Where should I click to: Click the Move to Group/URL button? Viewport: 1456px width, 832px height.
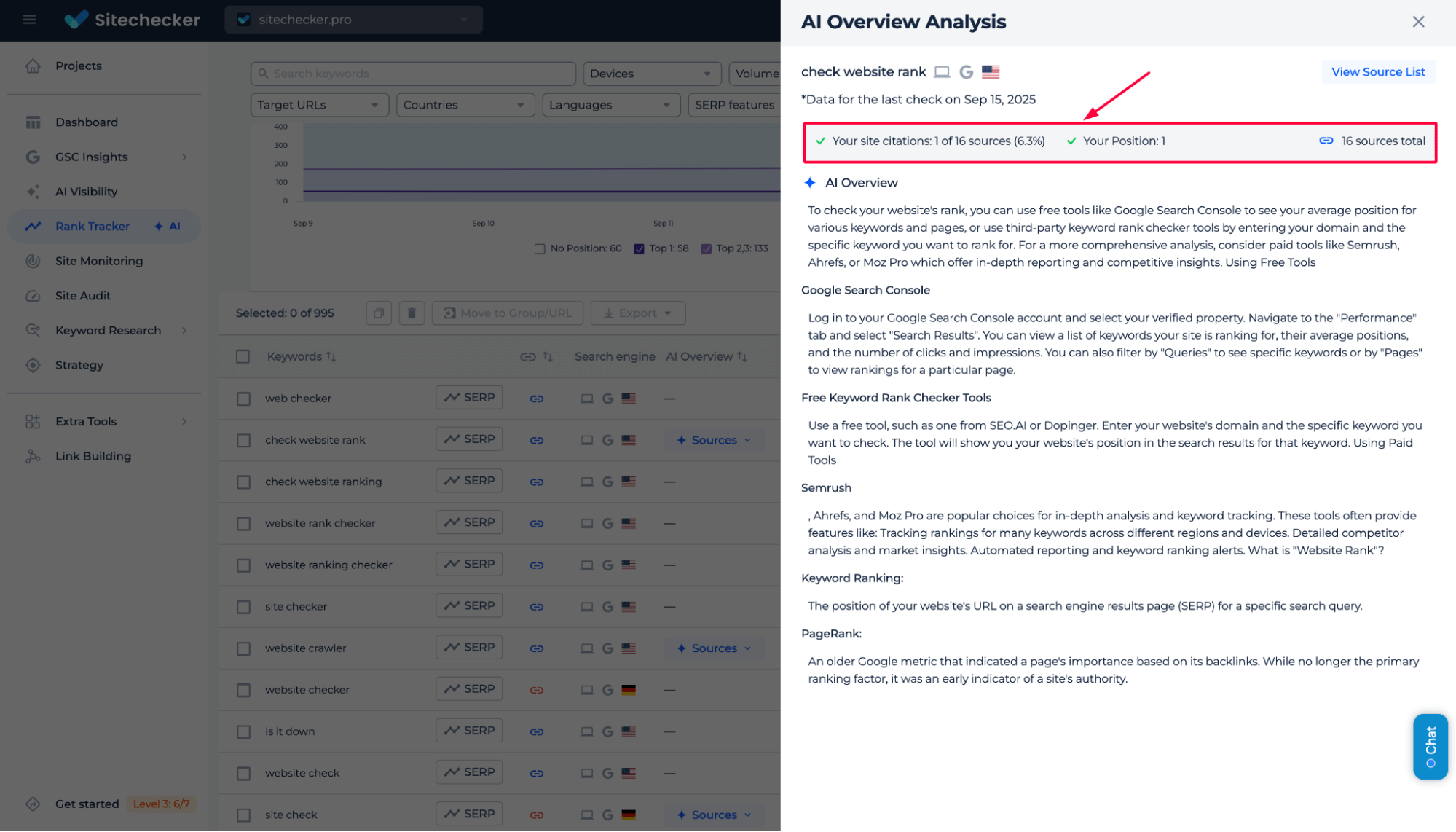pos(508,313)
